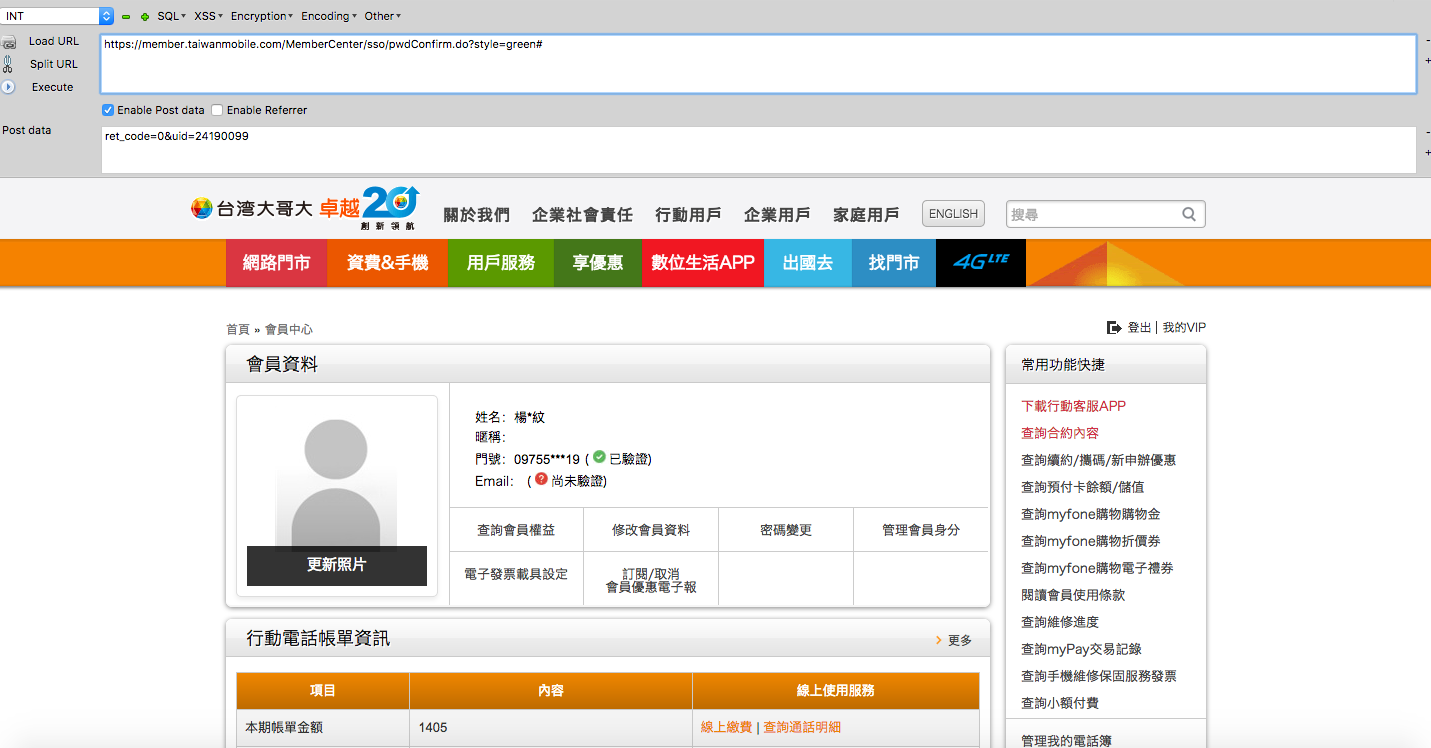The width and height of the screenshot is (1431, 748).
Task: Click the small minus at the URL box edge
Action: pos(1427,41)
